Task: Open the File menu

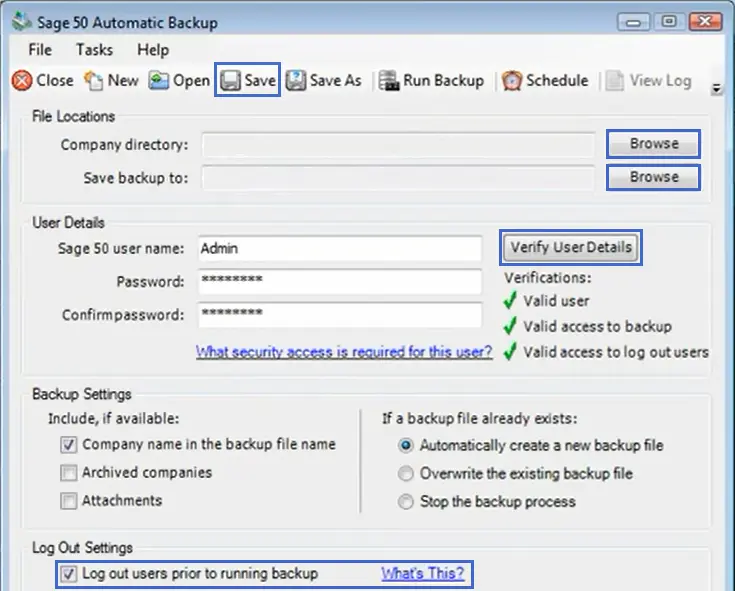Action: click(x=40, y=50)
